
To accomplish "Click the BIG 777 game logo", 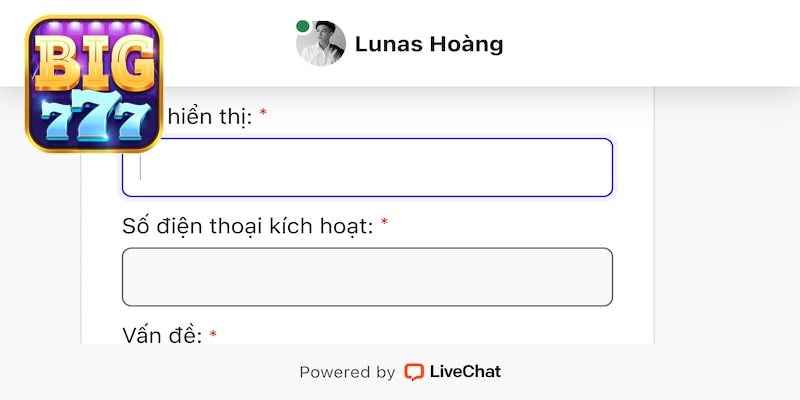I will point(94,84).
